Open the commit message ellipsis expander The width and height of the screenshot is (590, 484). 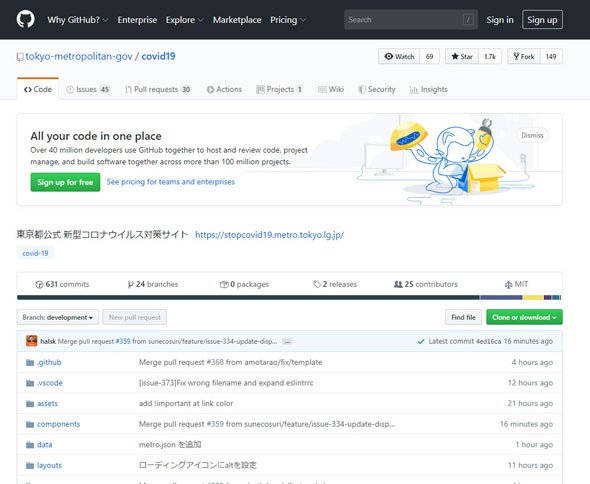tap(287, 342)
